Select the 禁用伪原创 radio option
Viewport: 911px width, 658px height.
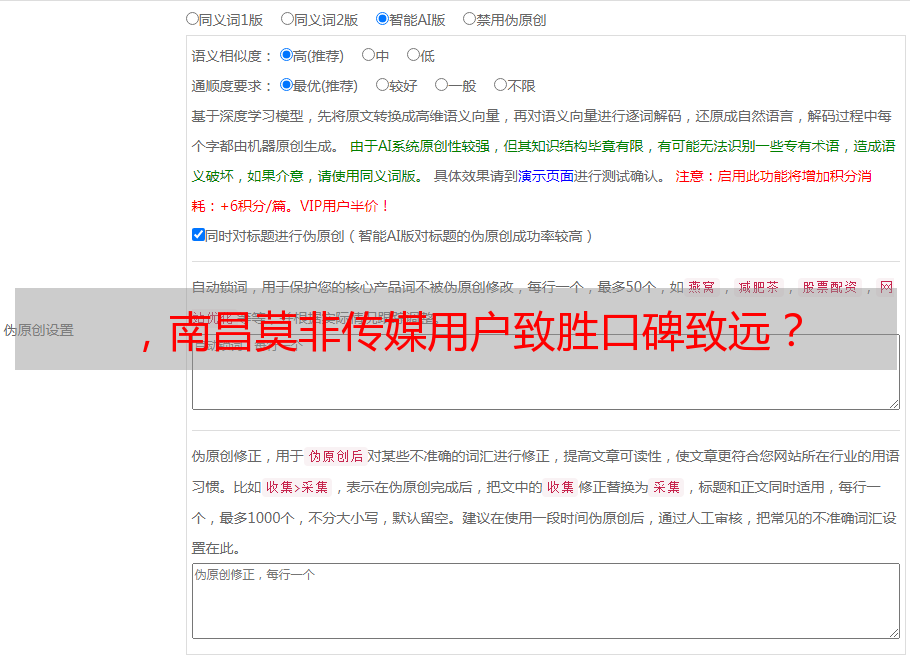coord(469,19)
